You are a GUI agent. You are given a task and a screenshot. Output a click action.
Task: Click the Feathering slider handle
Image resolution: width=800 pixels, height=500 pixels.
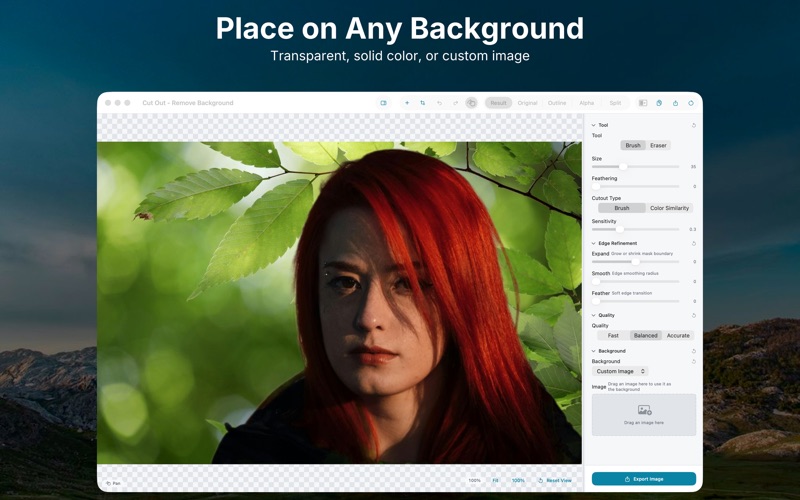coord(595,187)
